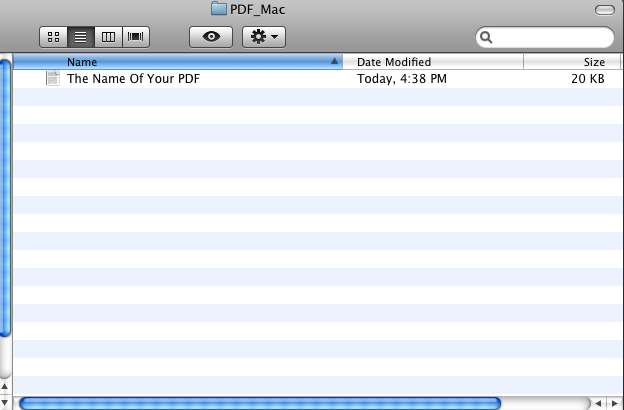Click the 20 KB size value
This screenshot has height=410, width=624.
click(588, 78)
